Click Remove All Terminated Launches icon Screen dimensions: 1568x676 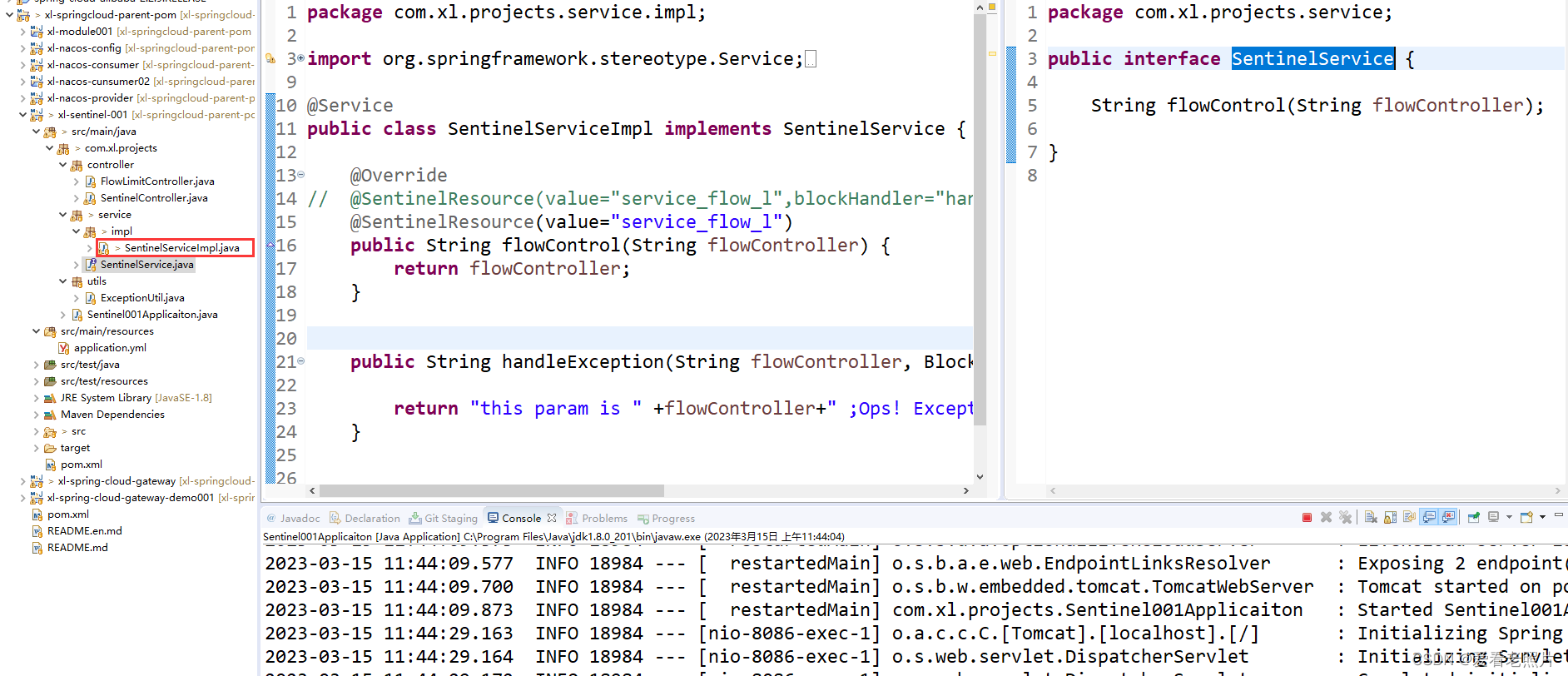[x=1345, y=518]
